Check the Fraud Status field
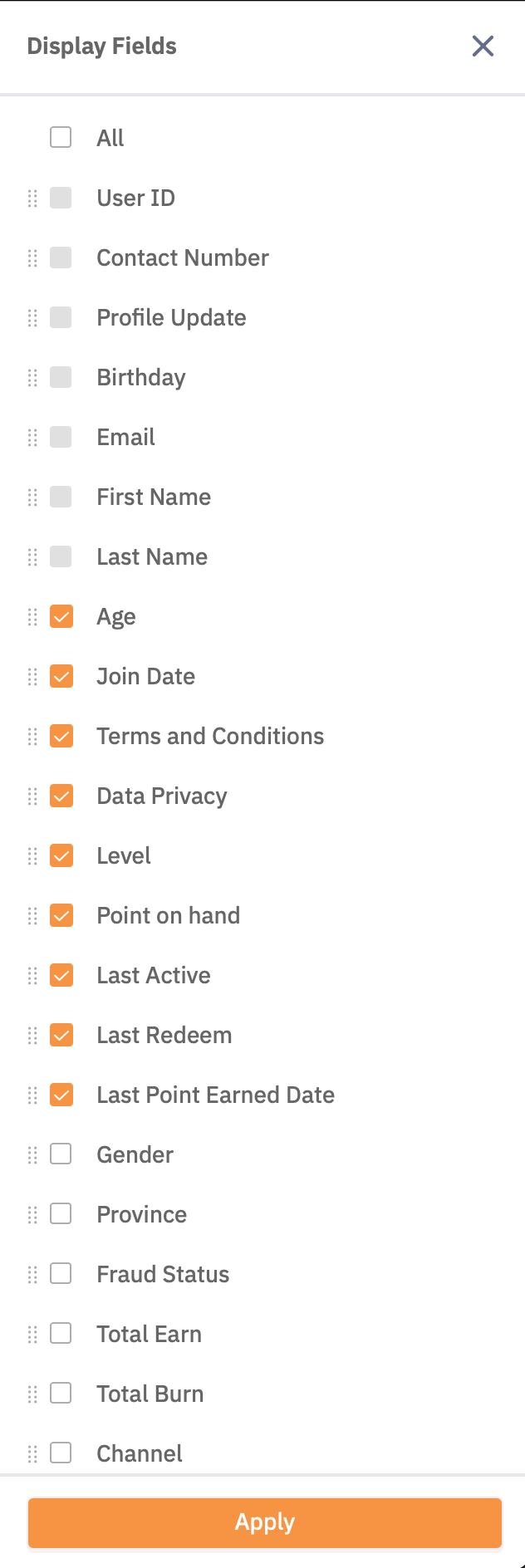525x1568 pixels. [x=61, y=1274]
